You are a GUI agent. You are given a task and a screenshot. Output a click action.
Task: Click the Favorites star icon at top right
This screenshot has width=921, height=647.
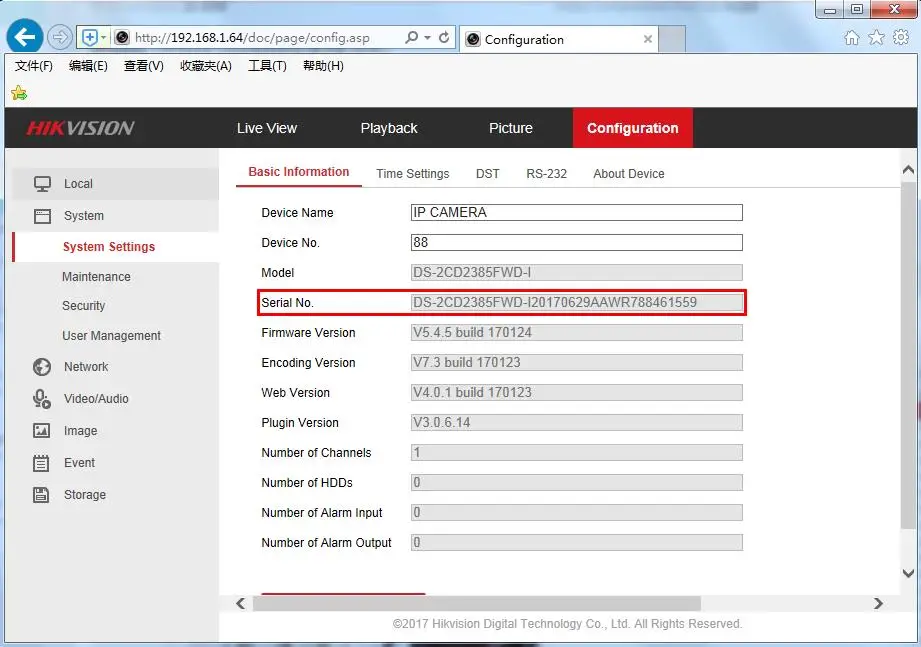tap(876, 38)
